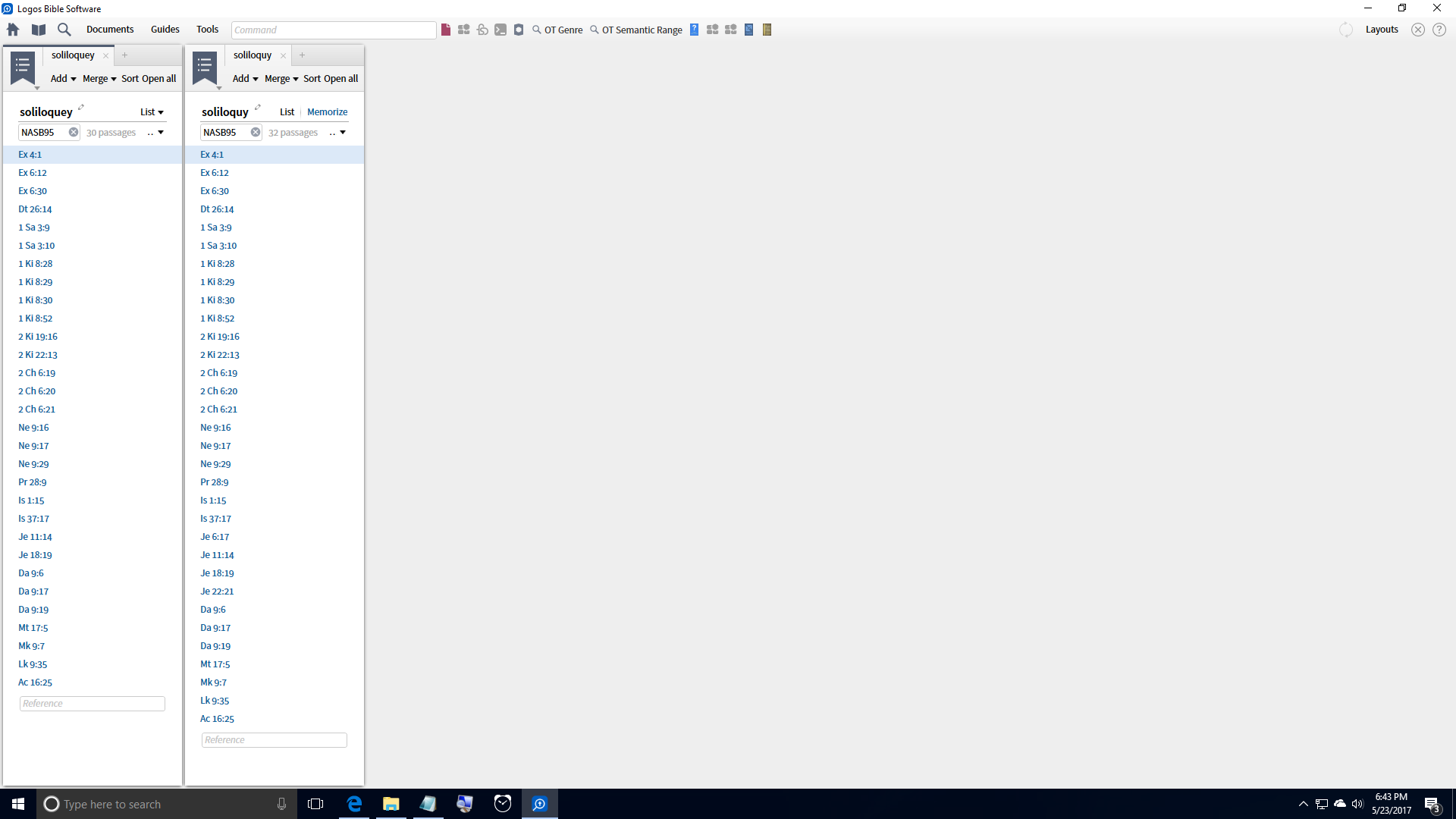Rename the soliloquy list via pencil icon
Screen dimensions: 1456x819
258,107
